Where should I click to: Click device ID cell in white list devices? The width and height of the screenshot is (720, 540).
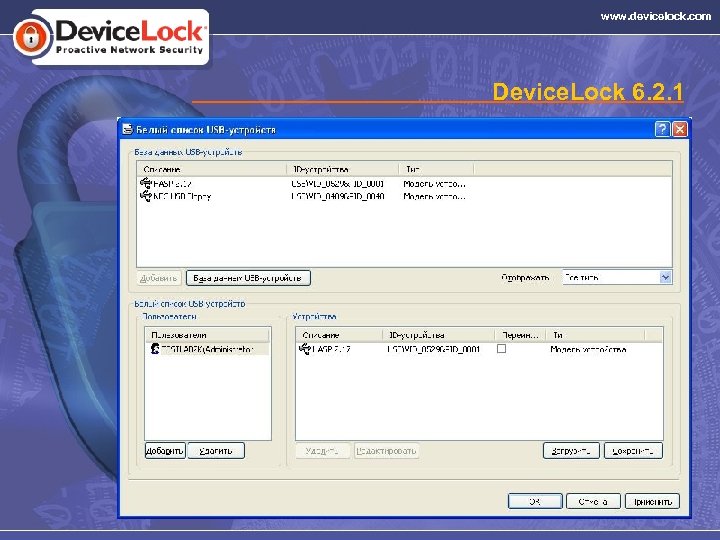point(433,349)
